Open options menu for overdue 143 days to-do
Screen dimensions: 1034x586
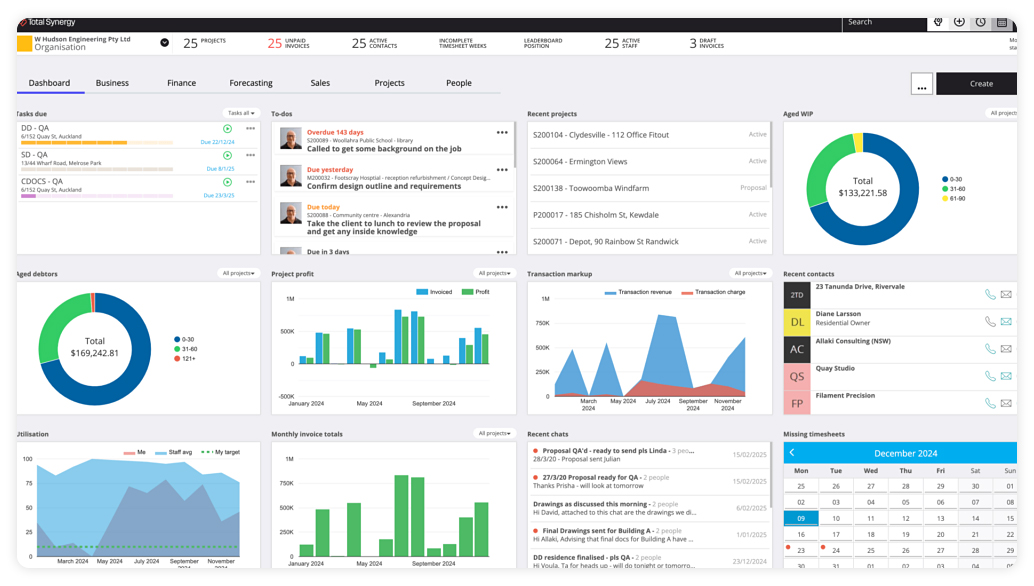502,133
